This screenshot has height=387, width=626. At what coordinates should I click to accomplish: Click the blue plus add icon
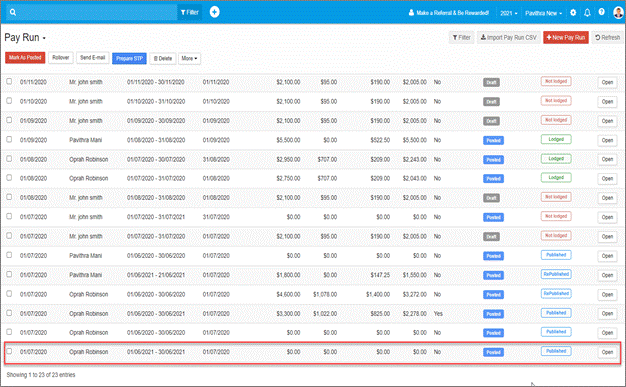pos(214,12)
